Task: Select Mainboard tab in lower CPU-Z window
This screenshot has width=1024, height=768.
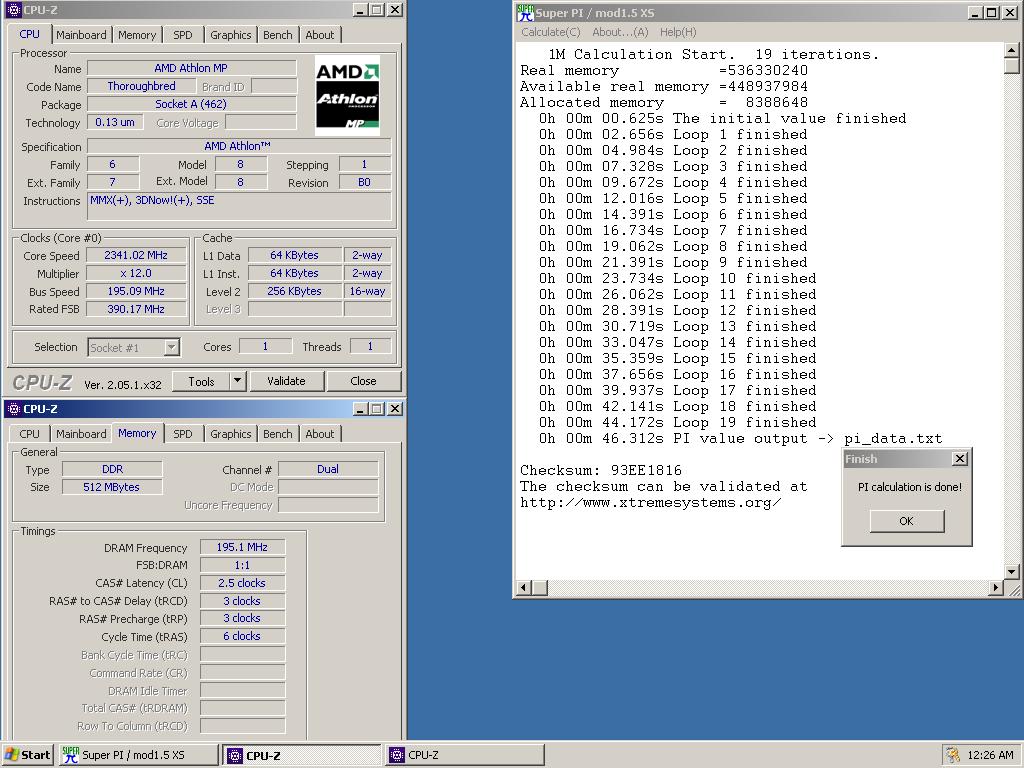Action: [x=81, y=434]
